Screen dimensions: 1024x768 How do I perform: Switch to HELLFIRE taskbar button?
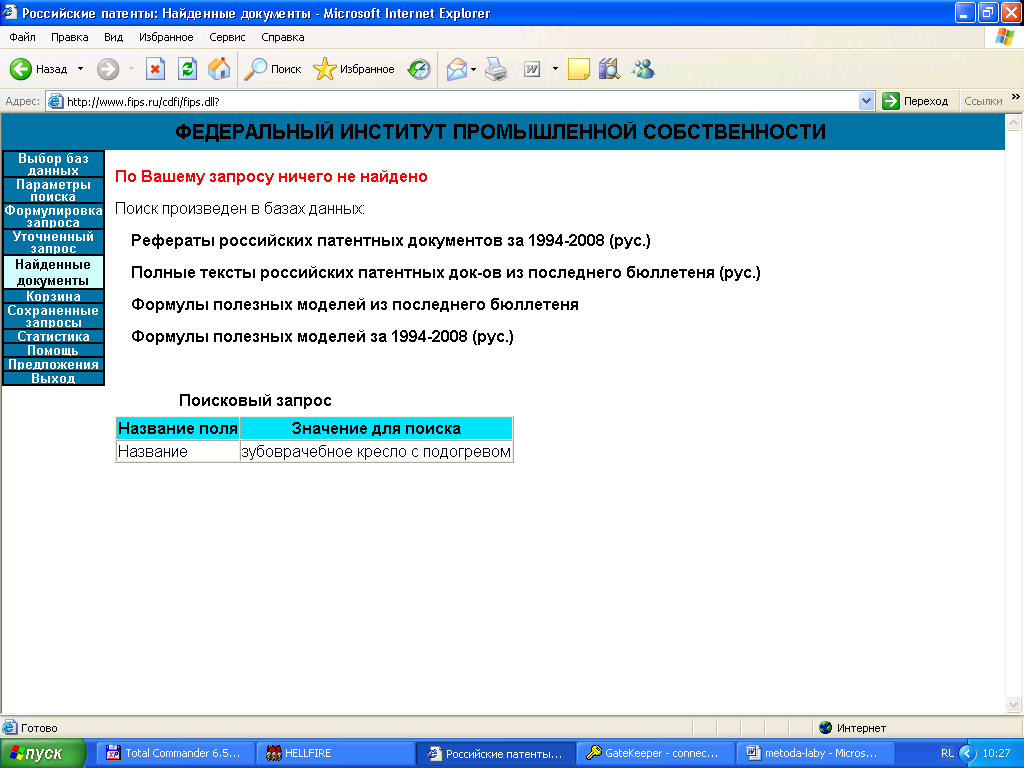pos(335,753)
